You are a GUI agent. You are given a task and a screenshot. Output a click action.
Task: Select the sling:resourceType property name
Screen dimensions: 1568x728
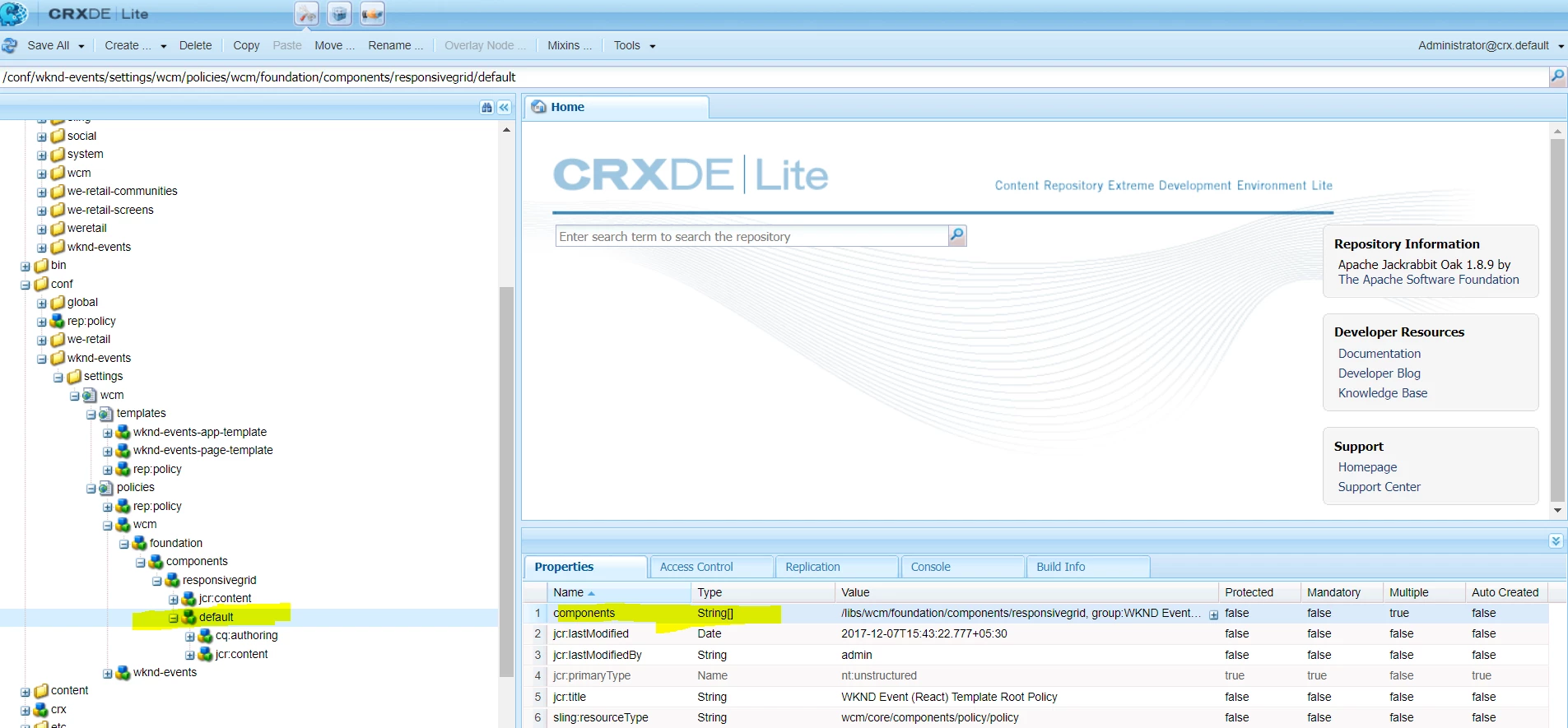click(601, 717)
